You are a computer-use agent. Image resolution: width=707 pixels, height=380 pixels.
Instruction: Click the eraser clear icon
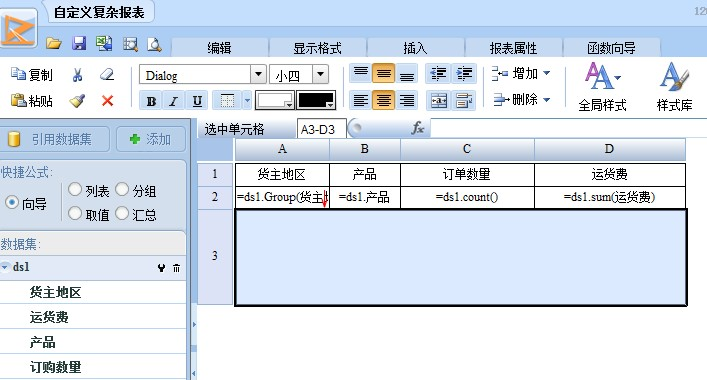107,74
